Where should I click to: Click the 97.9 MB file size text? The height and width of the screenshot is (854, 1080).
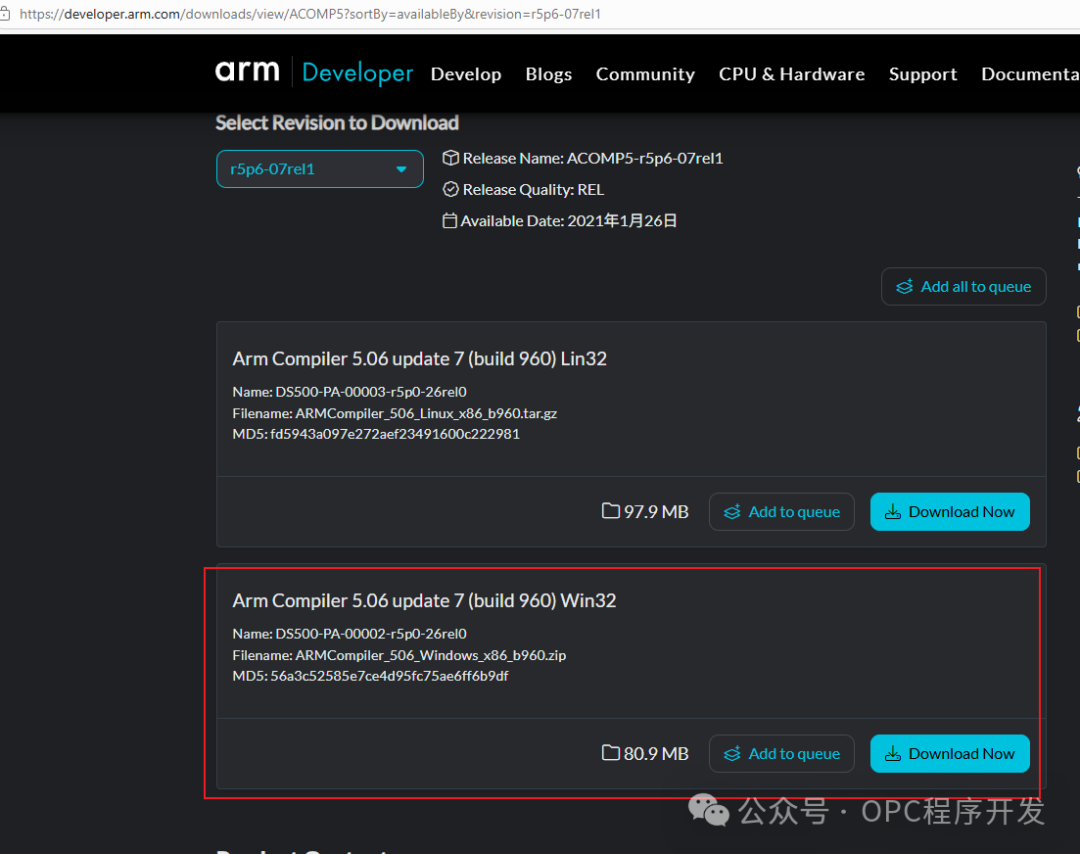[656, 512]
